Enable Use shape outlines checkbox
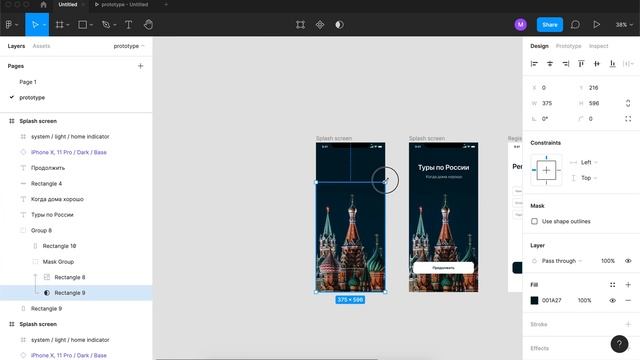The image size is (640, 360). 534,221
